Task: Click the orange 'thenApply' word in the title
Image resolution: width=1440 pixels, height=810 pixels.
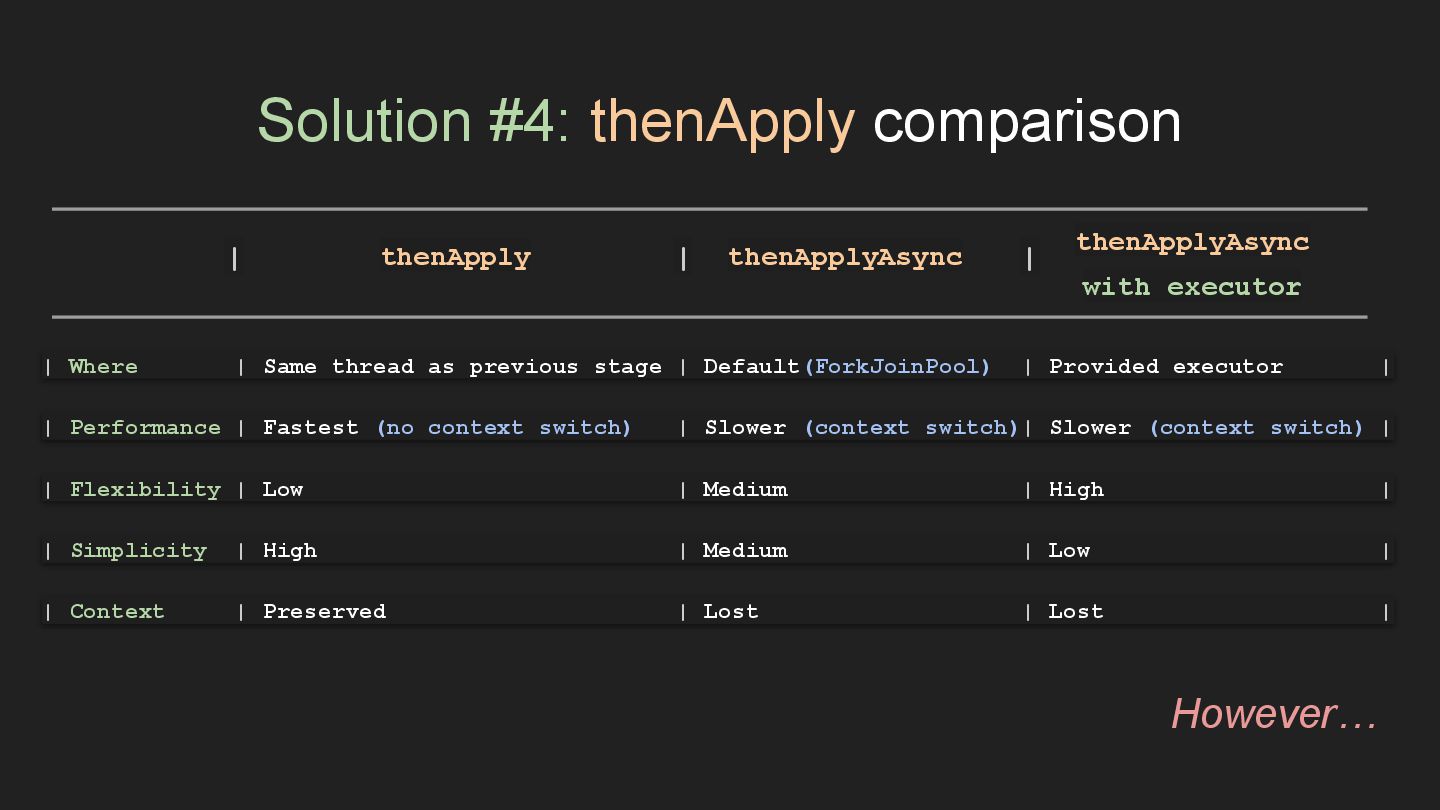Action: tap(722, 124)
